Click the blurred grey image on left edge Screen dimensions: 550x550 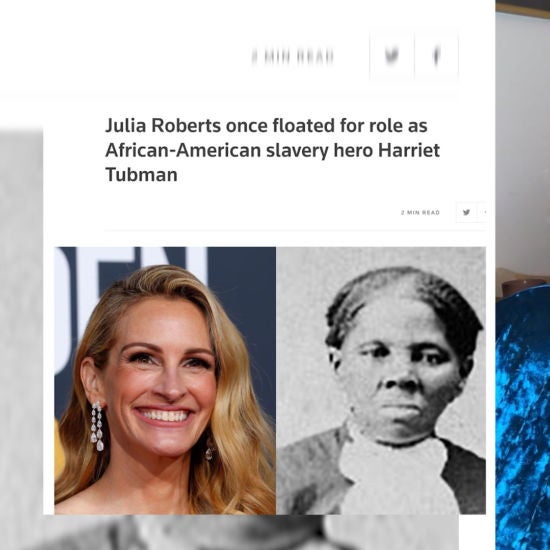21,337
